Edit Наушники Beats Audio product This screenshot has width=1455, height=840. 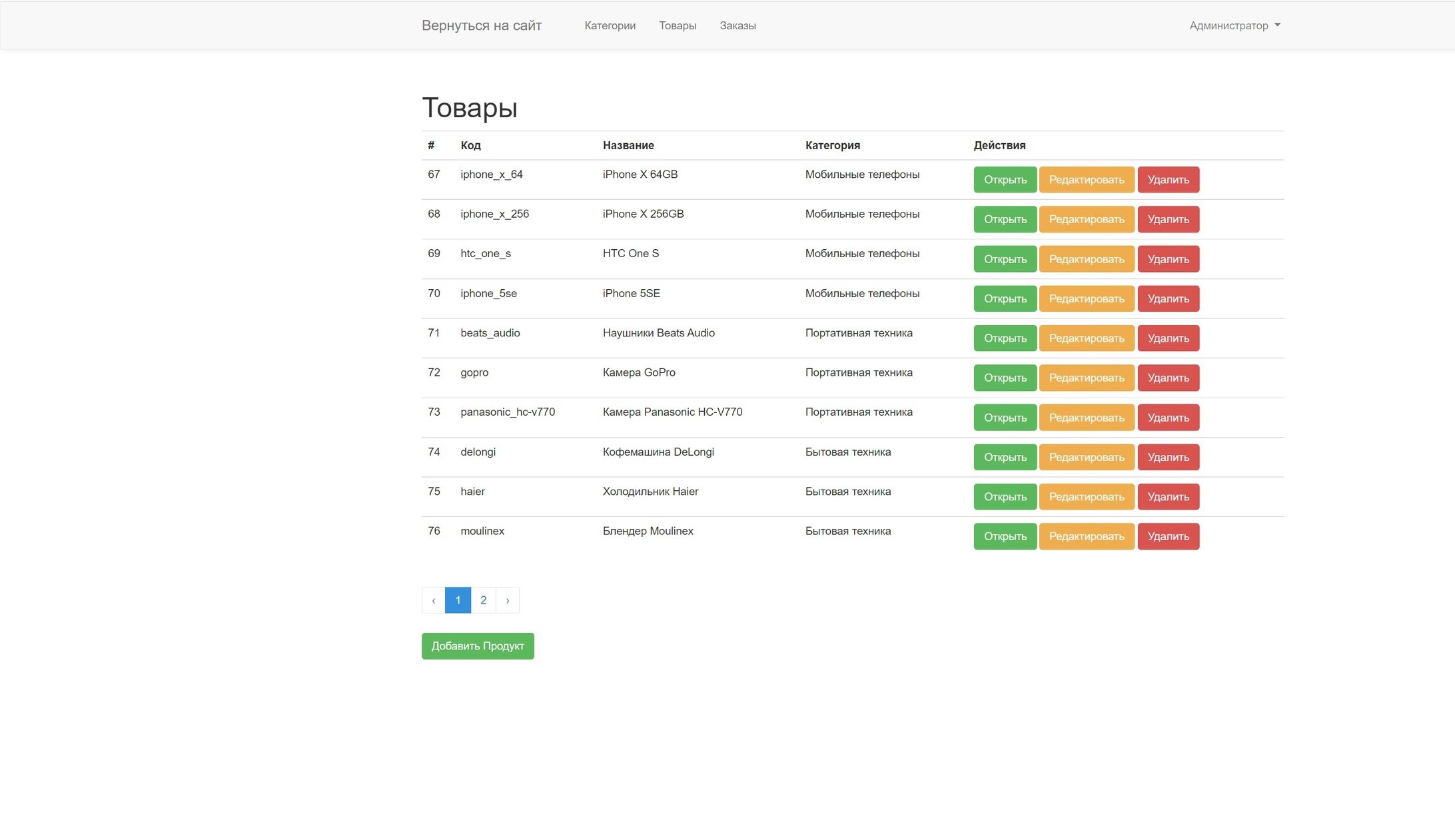pos(1087,338)
